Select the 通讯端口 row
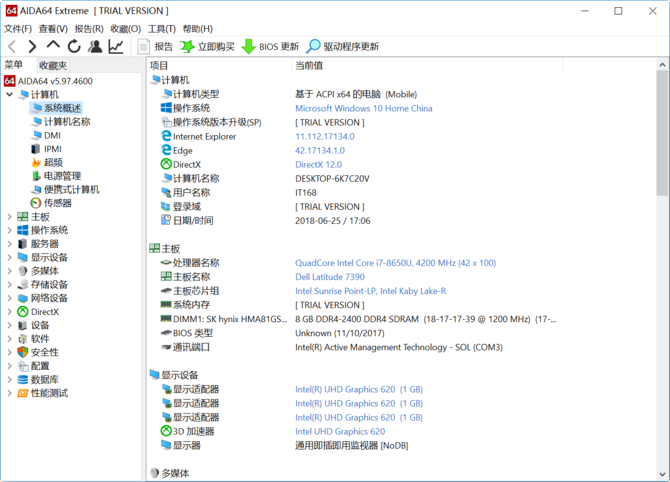 (331, 347)
